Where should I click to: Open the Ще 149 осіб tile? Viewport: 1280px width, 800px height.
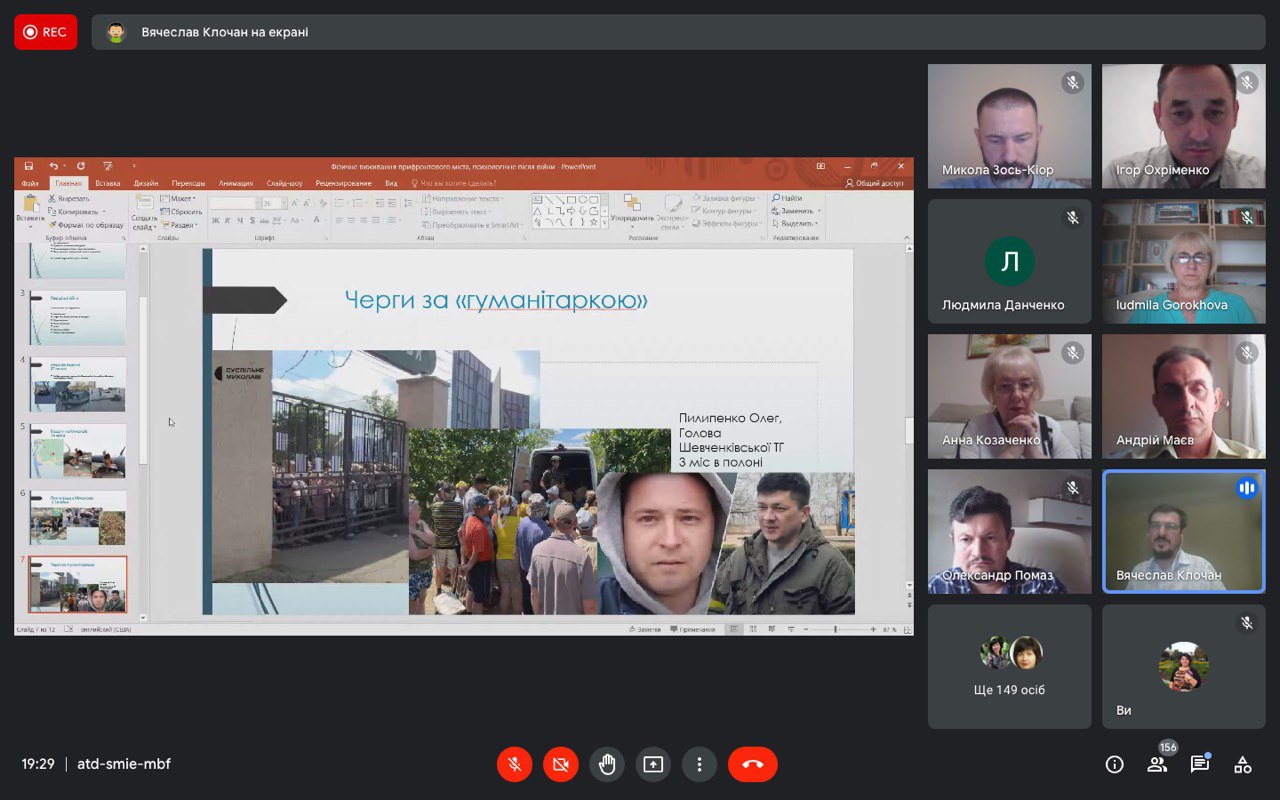(1010, 667)
